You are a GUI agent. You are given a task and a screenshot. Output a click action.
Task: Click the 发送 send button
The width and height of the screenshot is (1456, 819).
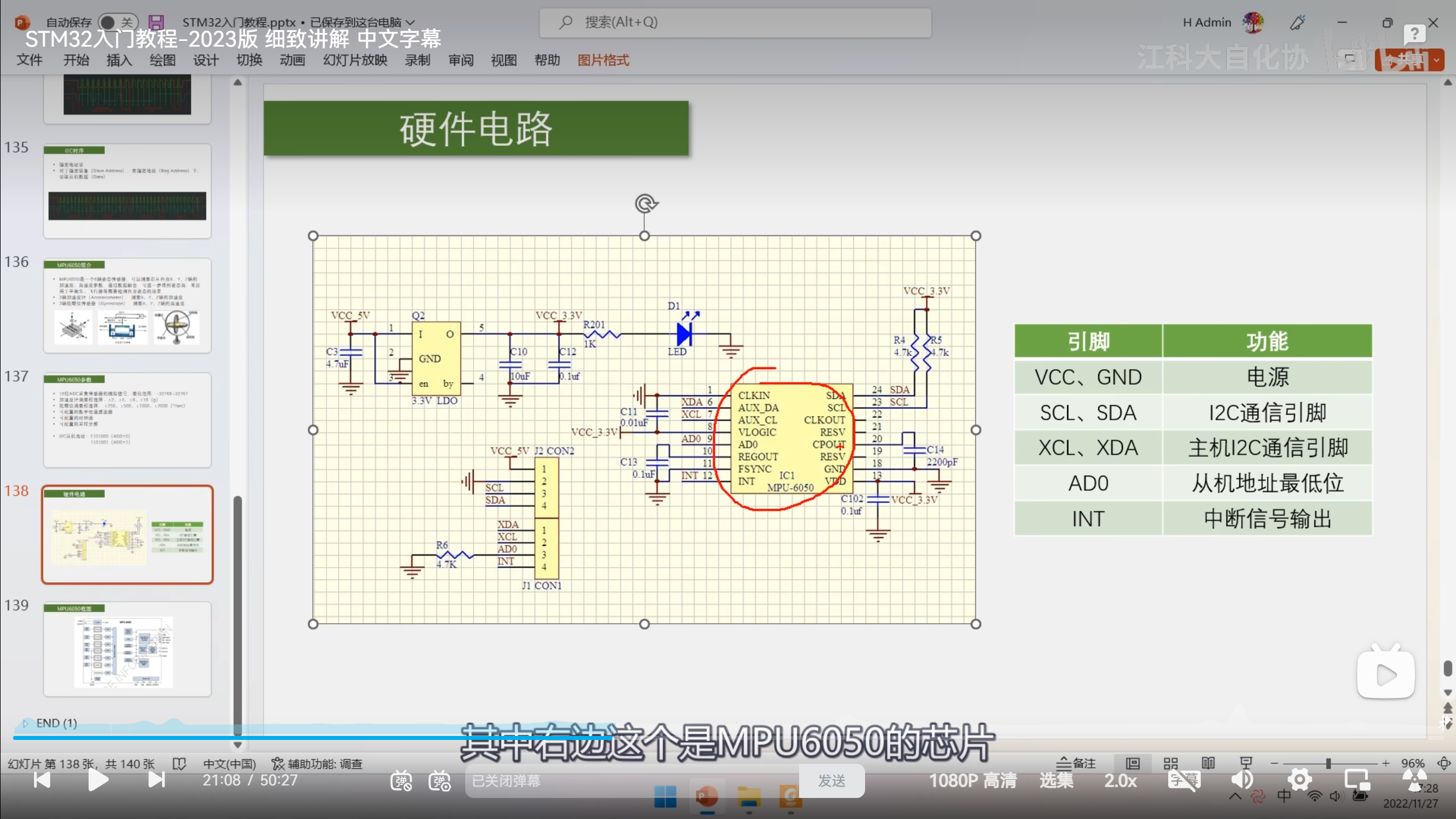click(x=832, y=781)
